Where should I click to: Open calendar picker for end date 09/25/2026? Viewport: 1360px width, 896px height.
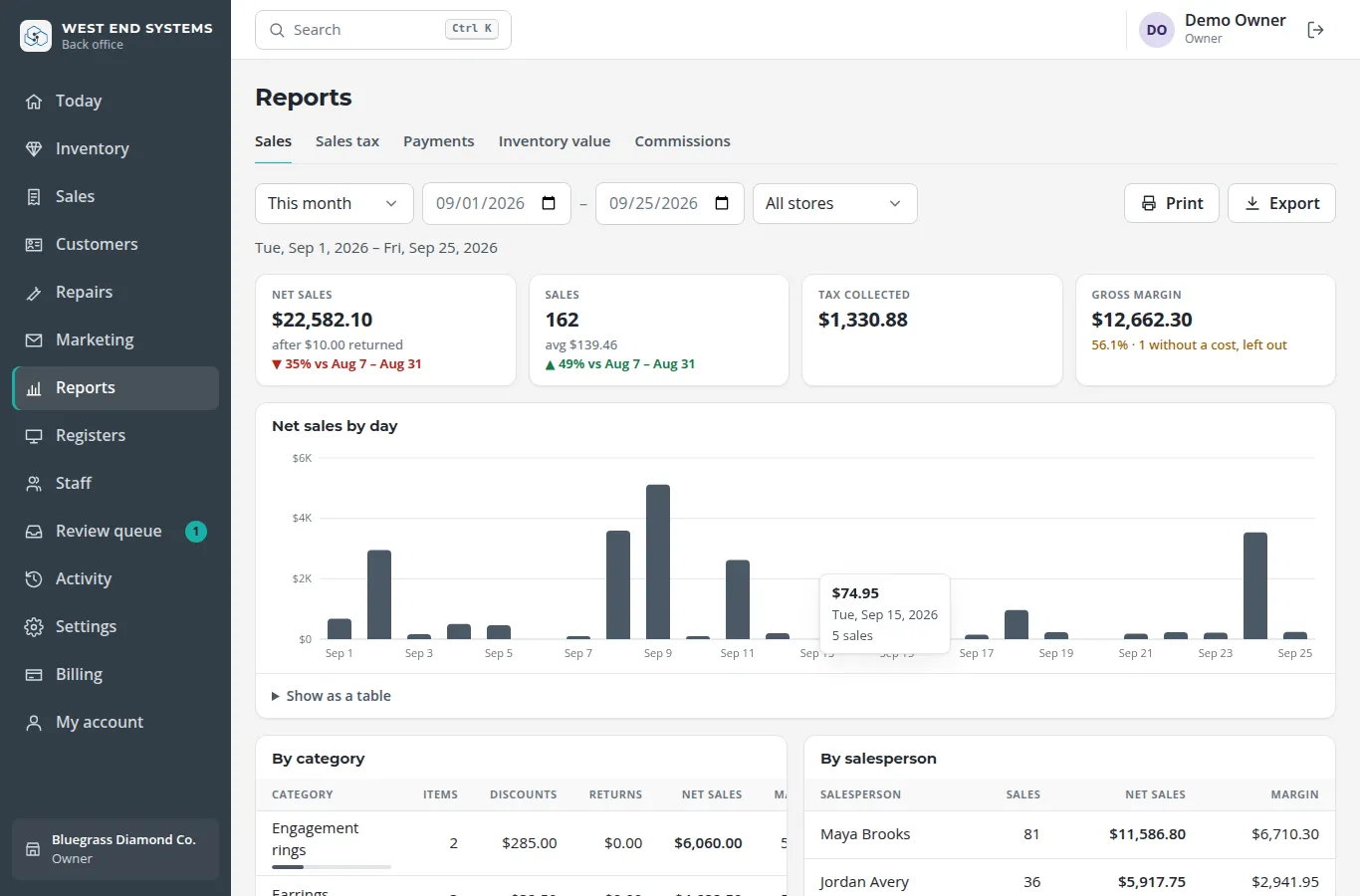tap(722, 203)
